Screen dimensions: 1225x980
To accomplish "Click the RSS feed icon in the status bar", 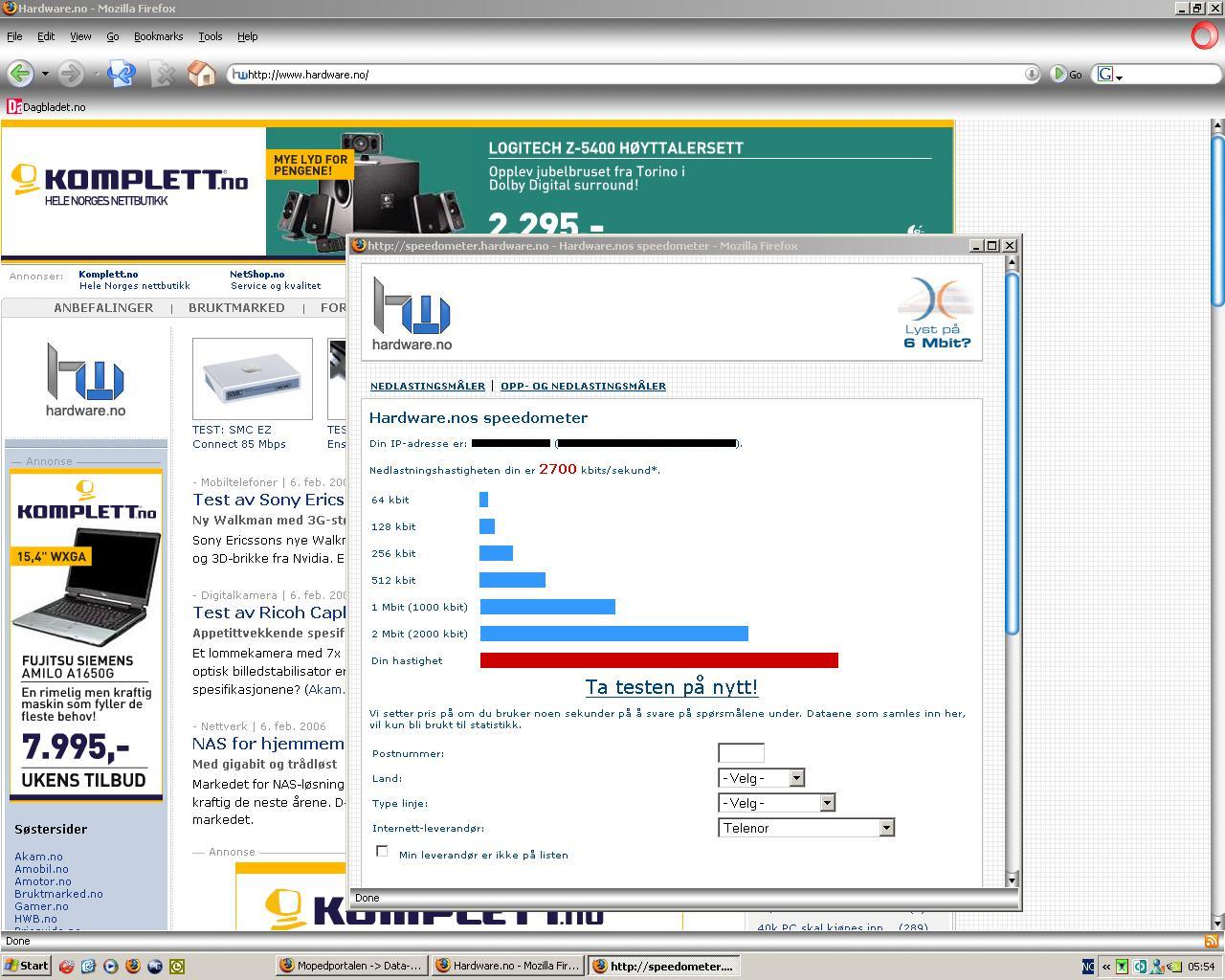I will [x=1211, y=941].
